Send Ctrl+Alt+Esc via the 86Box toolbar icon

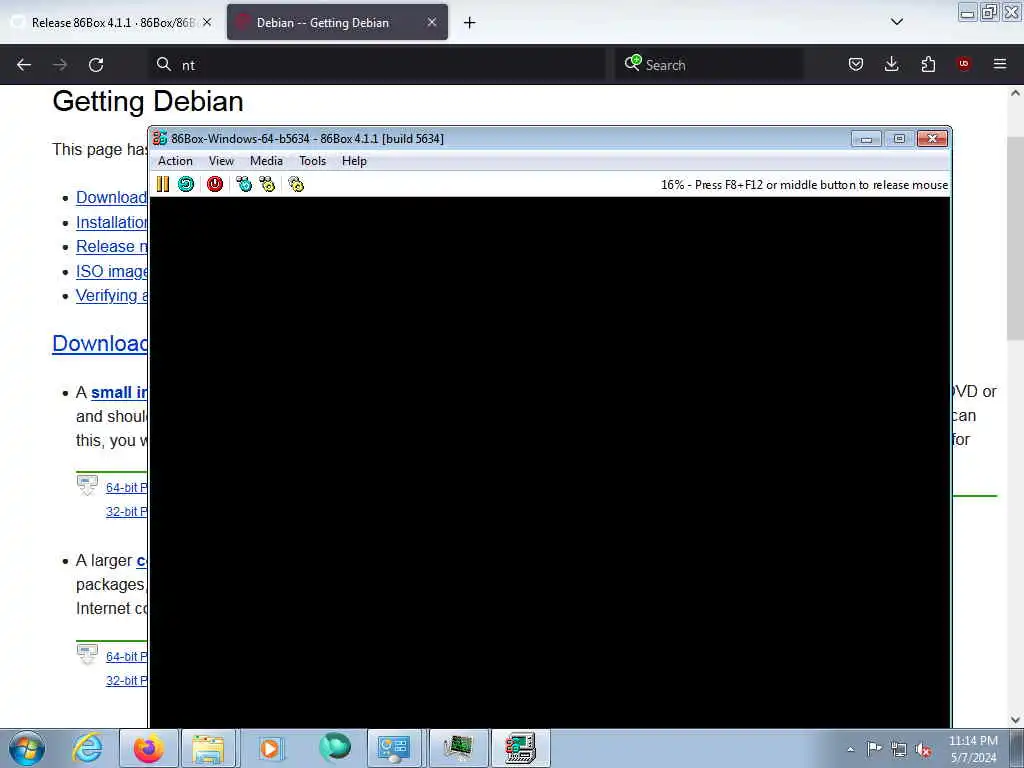point(267,184)
